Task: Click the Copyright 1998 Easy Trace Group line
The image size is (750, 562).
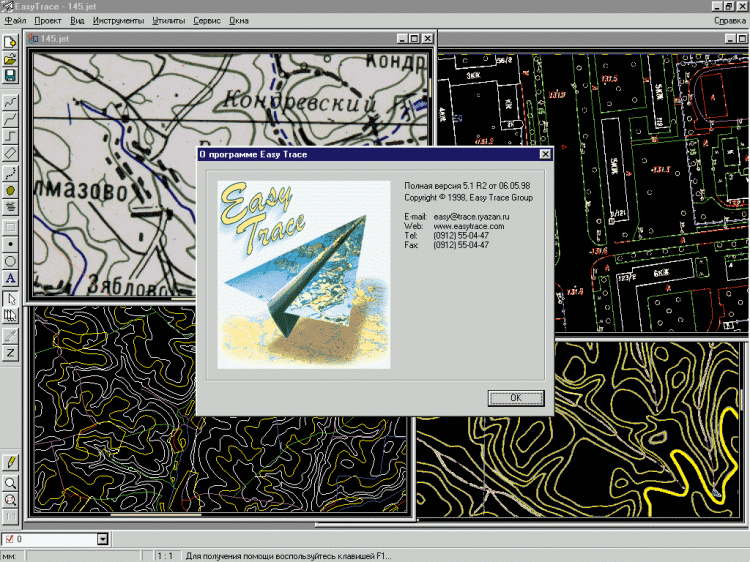Action: (468, 198)
